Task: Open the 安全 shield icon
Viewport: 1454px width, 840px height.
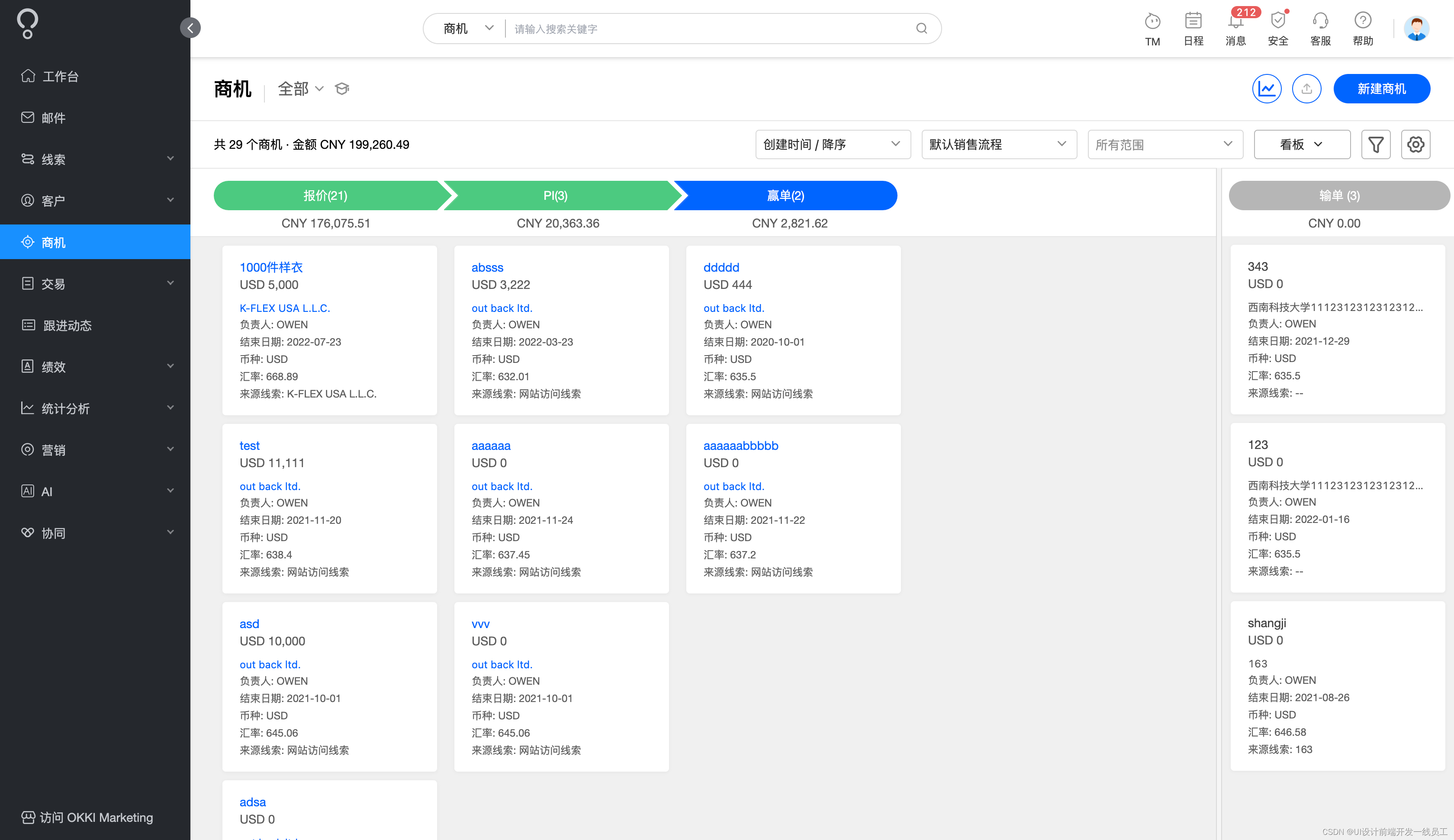Action: [x=1278, y=29]
